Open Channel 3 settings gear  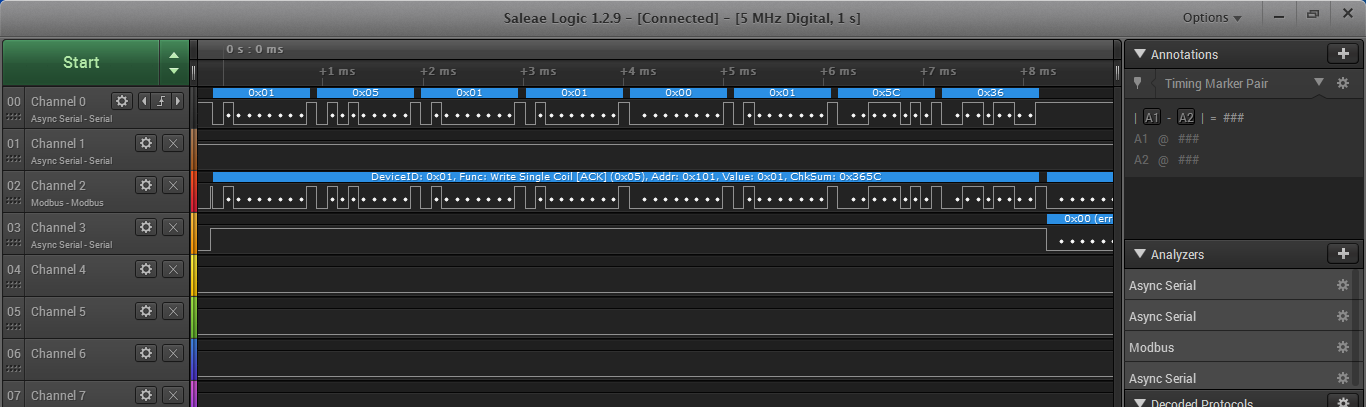pos(146,227)
